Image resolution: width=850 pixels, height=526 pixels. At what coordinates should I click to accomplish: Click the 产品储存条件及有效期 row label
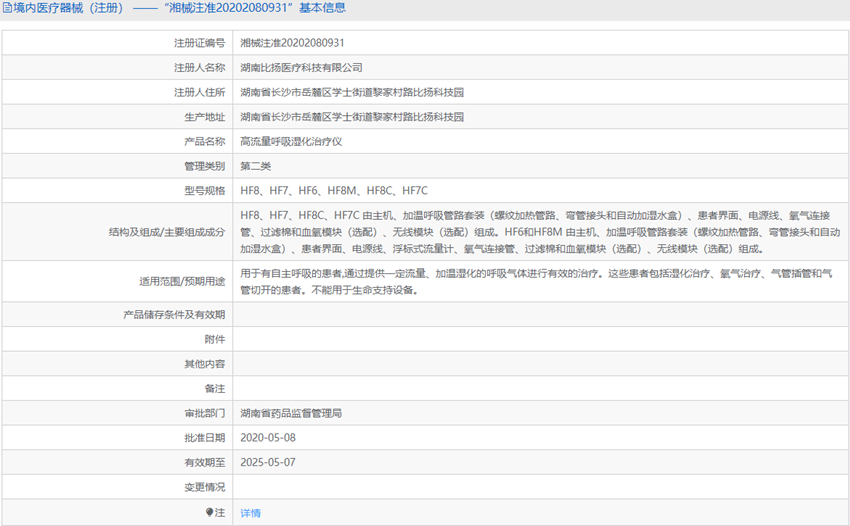click(x=174, y=314)
